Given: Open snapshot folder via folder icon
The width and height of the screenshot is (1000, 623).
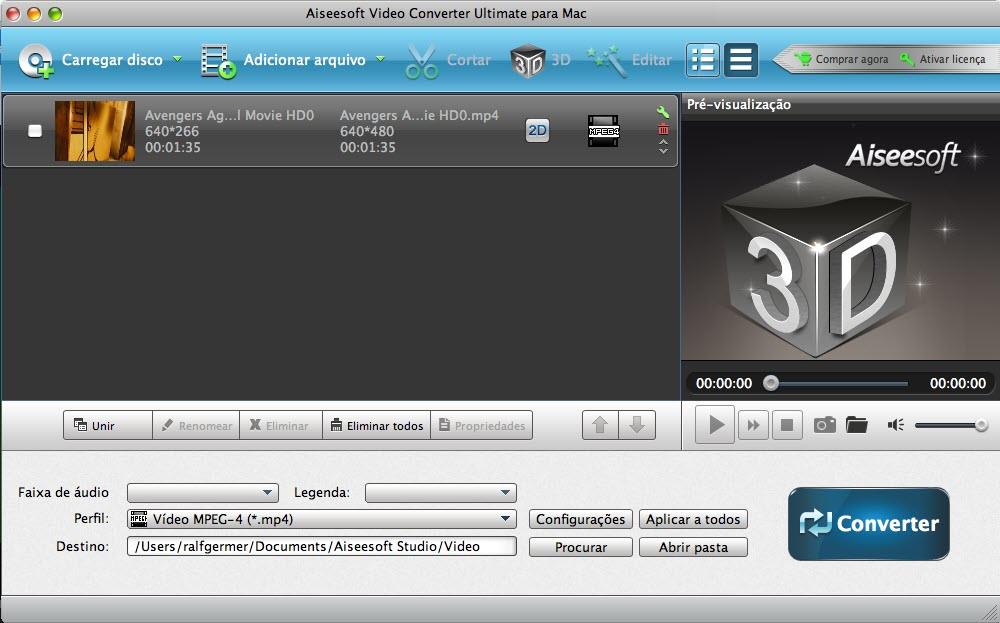Looking at the screenshot, I should click(857, 424).
